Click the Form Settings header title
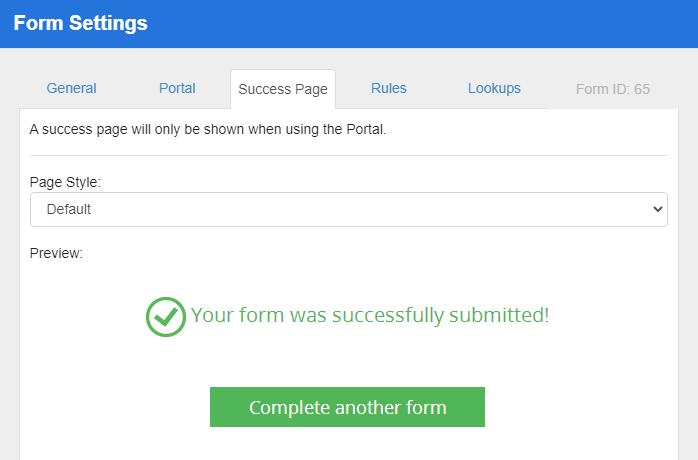 point(80,23)
